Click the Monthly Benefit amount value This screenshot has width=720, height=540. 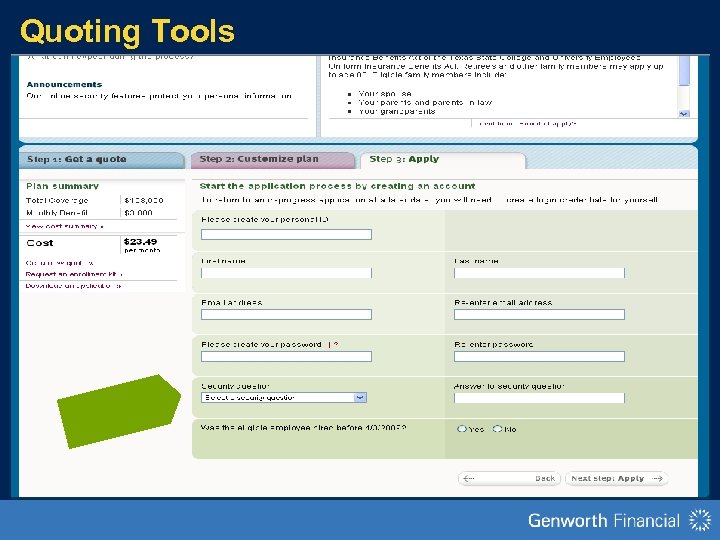138,213
